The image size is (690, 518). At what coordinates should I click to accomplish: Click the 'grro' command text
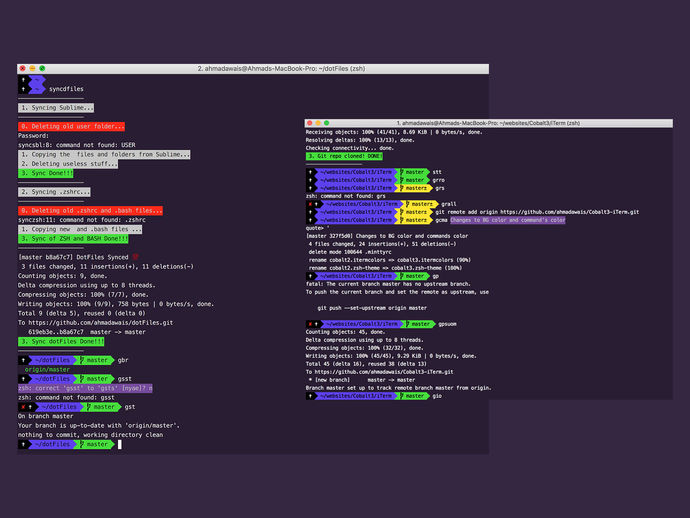pos(438,180)
